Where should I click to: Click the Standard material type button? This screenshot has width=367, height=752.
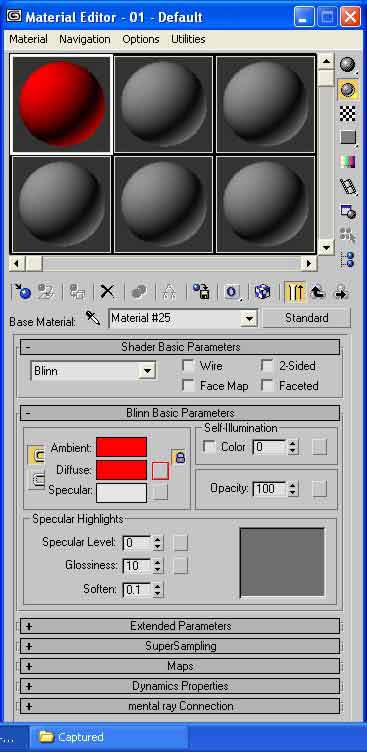pyautogui.click(x=307, y=317)
